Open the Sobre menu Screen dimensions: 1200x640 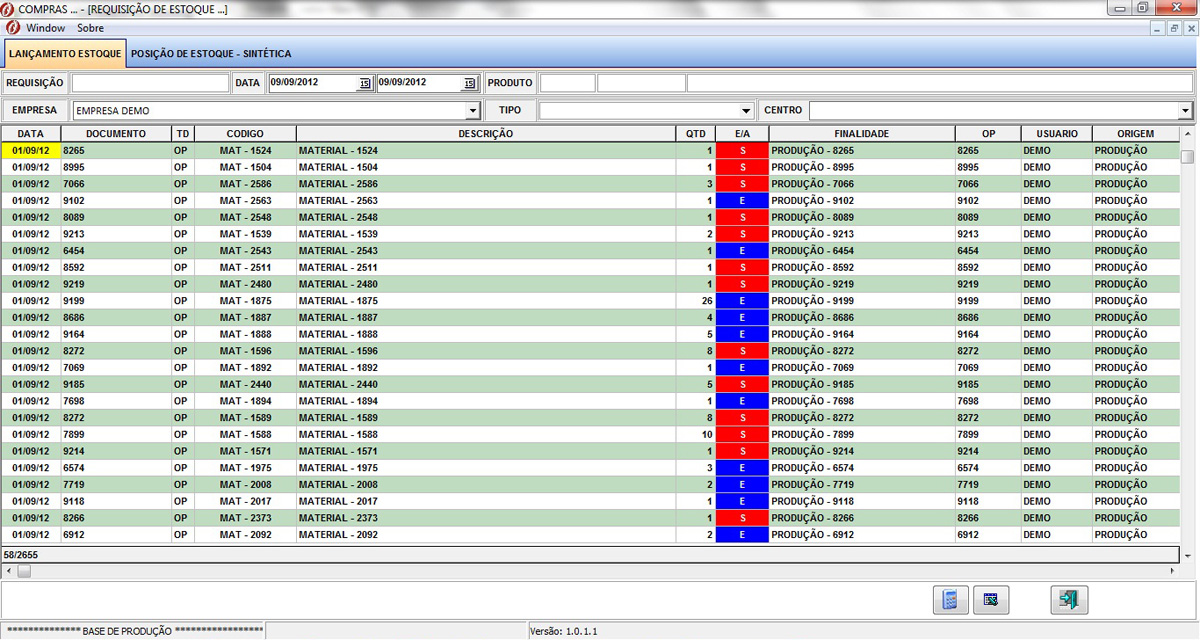pyautogui.click(x=91, y=28)
